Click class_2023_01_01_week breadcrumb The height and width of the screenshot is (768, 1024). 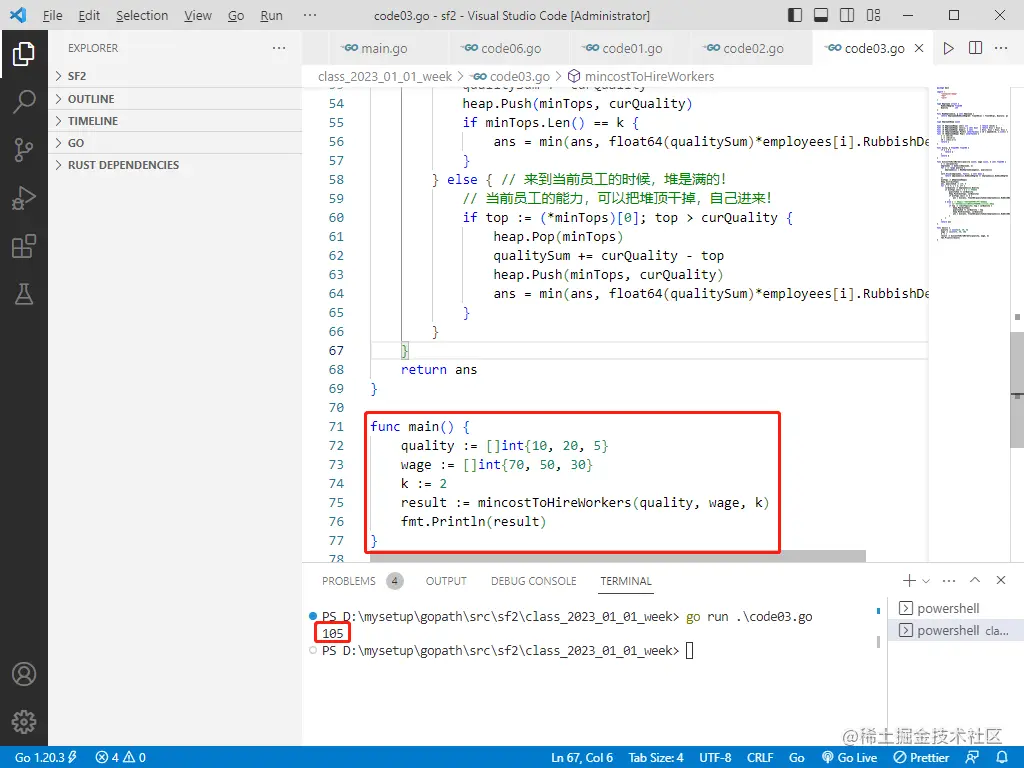[x=385, y=76]
